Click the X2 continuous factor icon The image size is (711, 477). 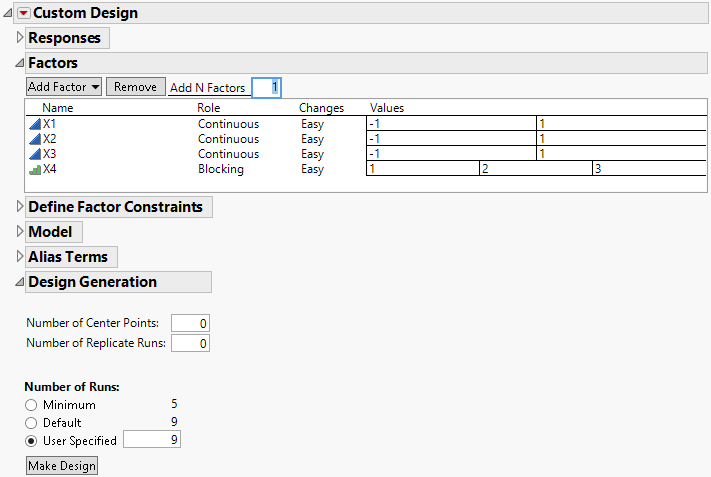[35, 139]
